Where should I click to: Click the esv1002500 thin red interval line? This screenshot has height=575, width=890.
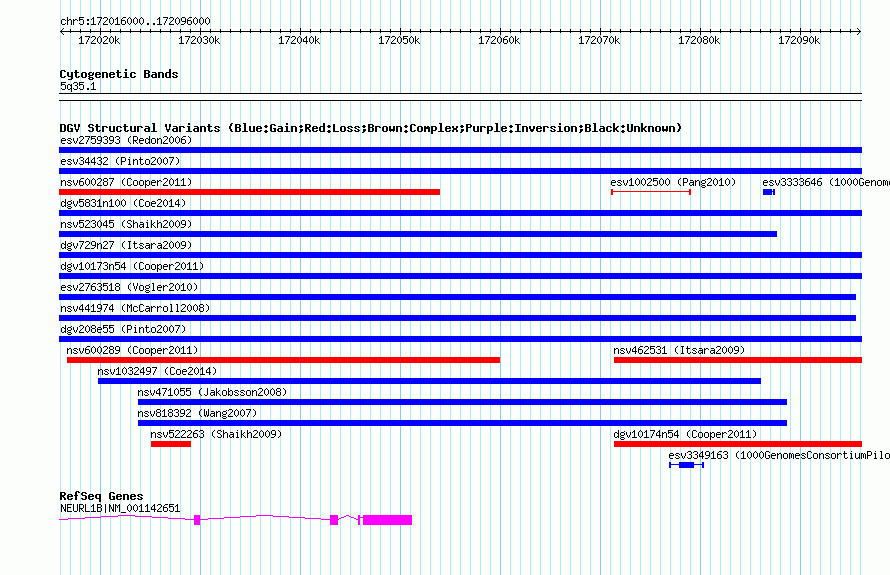(651, 192)
